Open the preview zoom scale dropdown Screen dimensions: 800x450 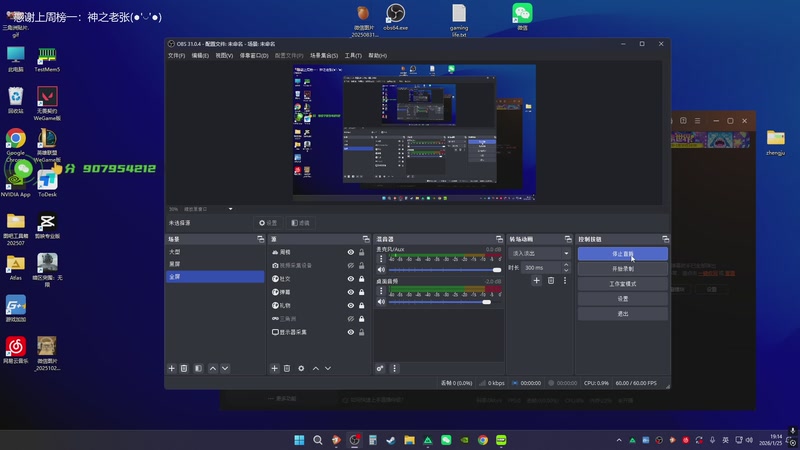(231, 209)
